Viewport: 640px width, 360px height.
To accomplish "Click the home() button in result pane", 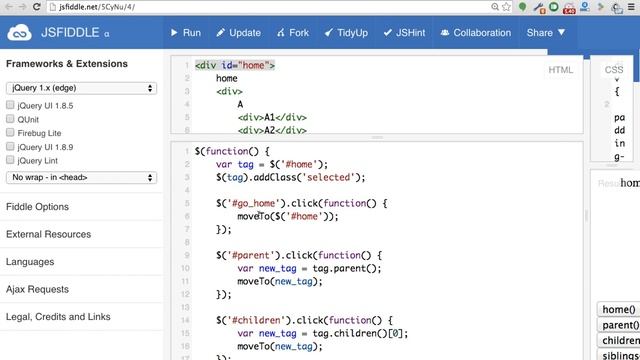I will coord(618,309).
